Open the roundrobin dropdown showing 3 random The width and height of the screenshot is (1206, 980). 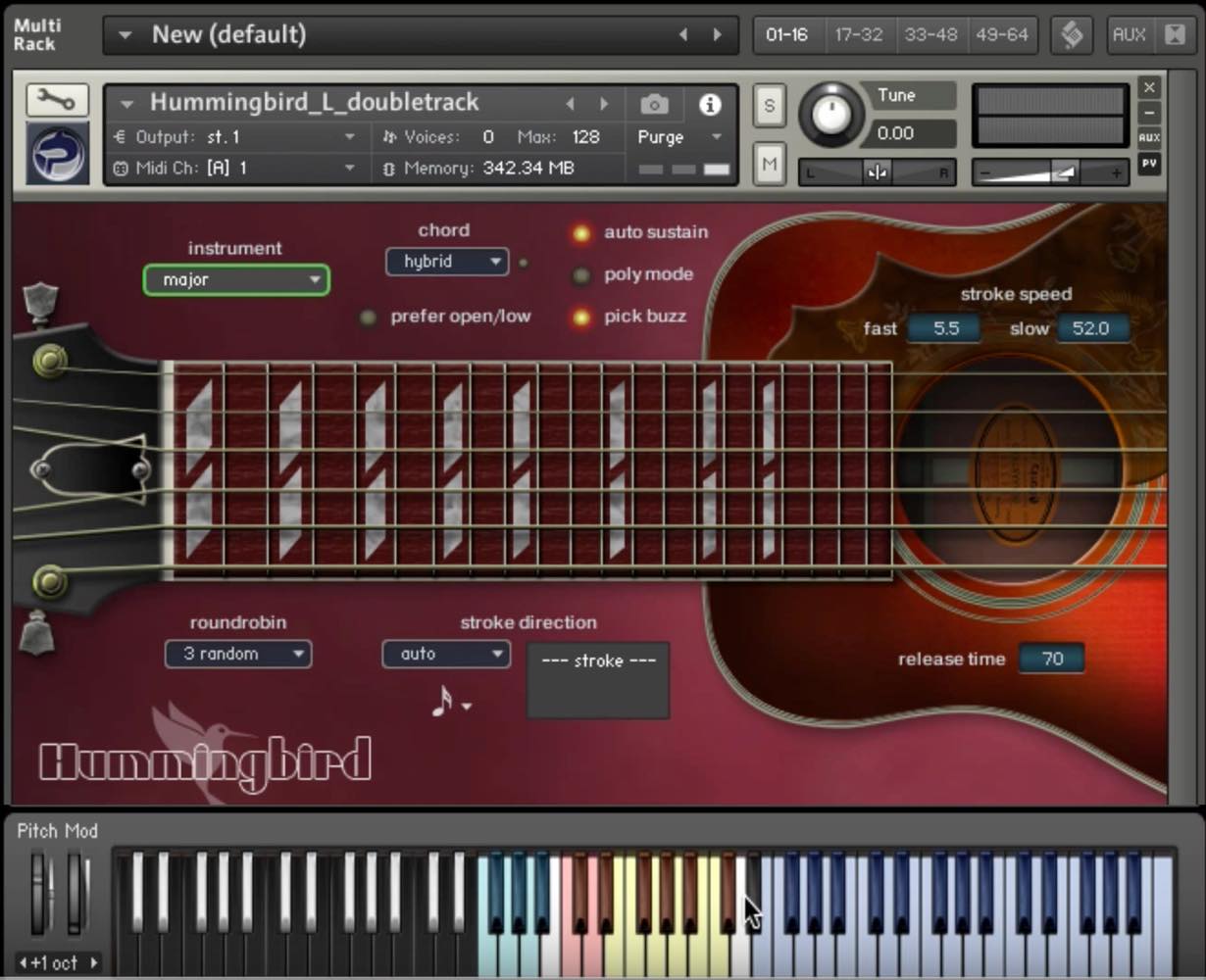click(x=238, y=654)
